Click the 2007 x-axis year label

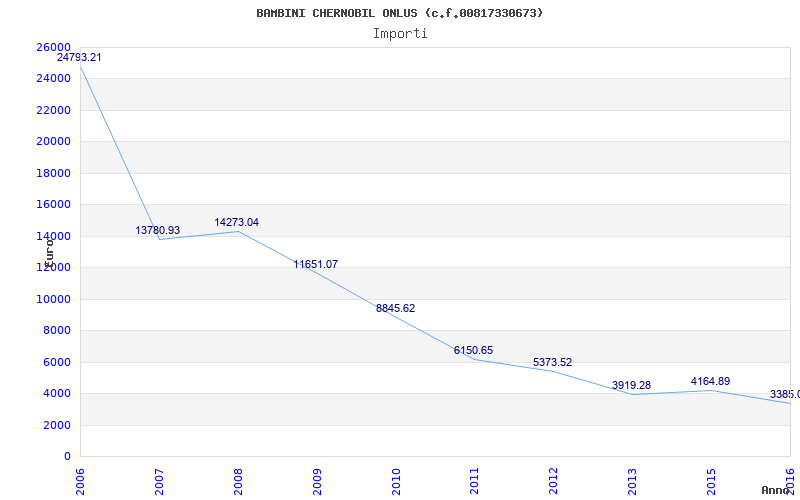click(159, 481)
